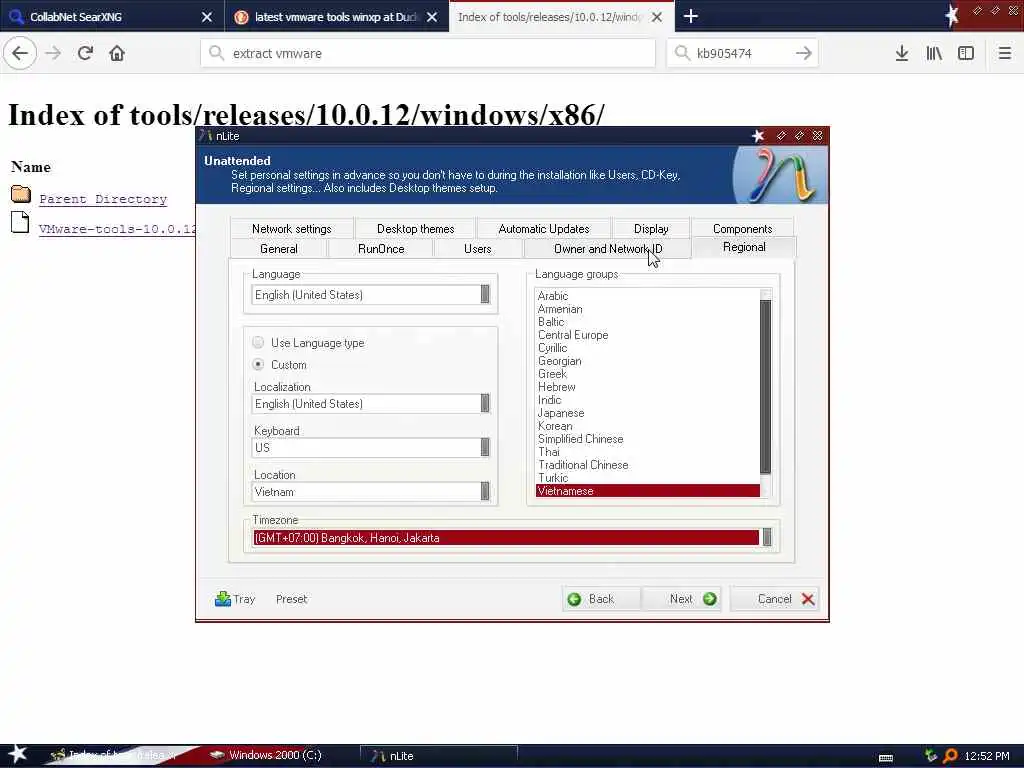Click the kb905474 search field
This screenshot has width=1024, height=768.
[x=741, y=54]
